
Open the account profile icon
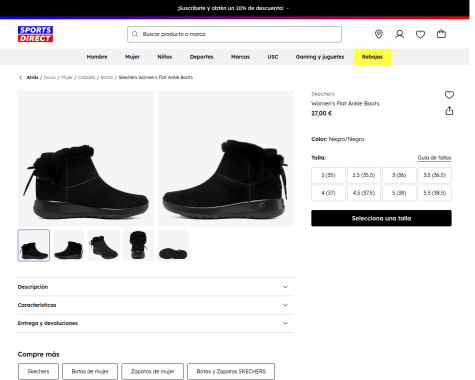400,34
